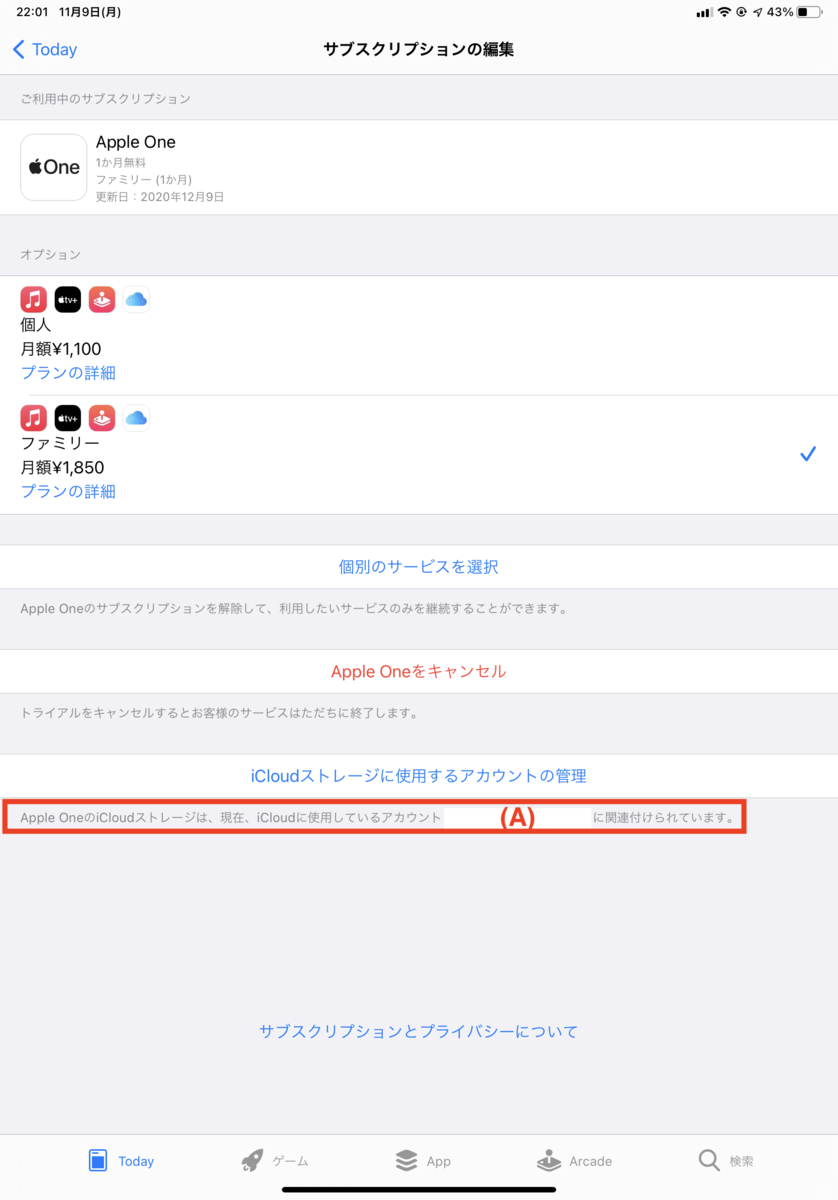Tap the Wi-Fi icon in status bar
The image size is (838, 1200).
point(724,12)
